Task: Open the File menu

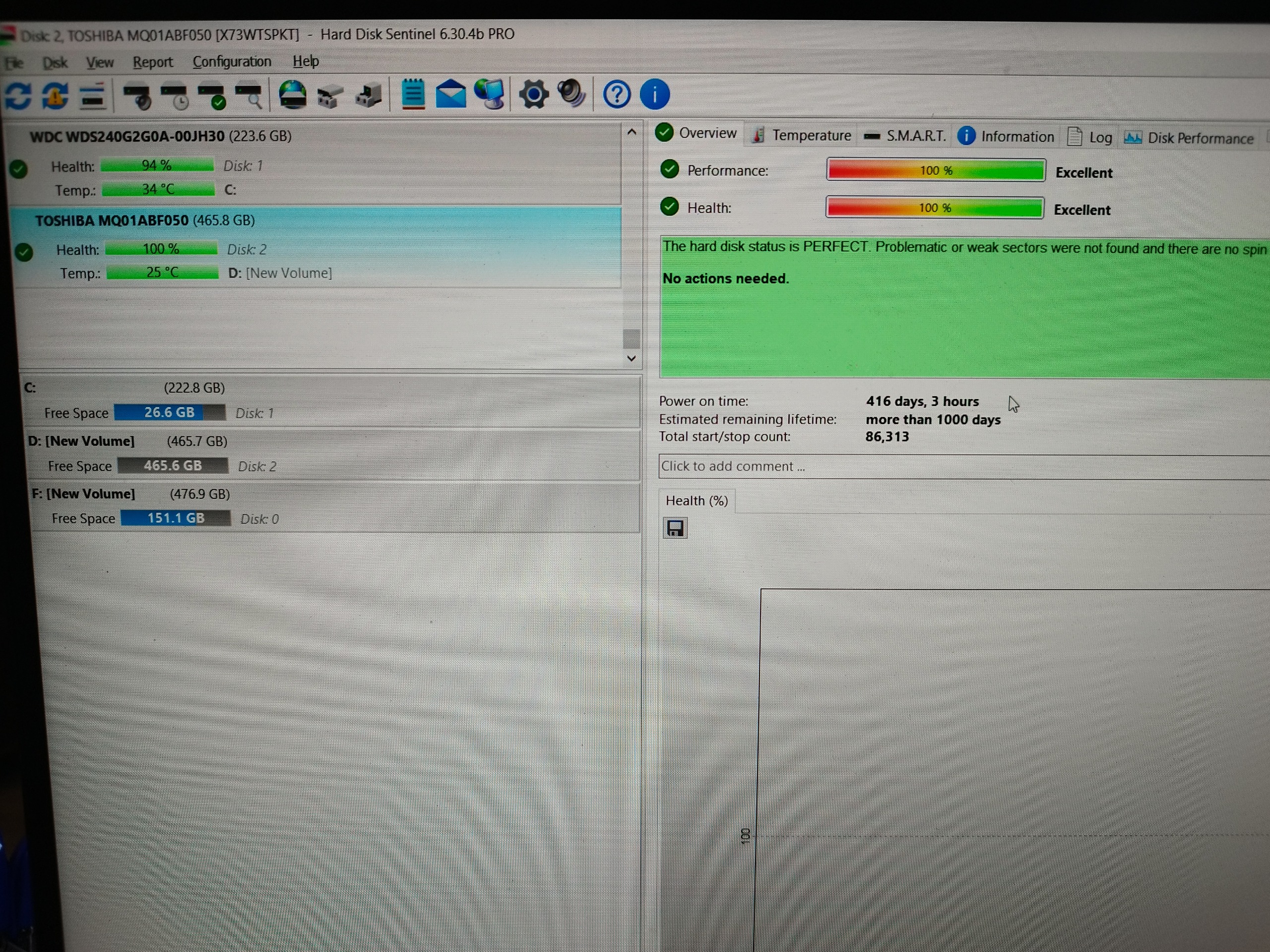Action: click(x=14, y=62)
